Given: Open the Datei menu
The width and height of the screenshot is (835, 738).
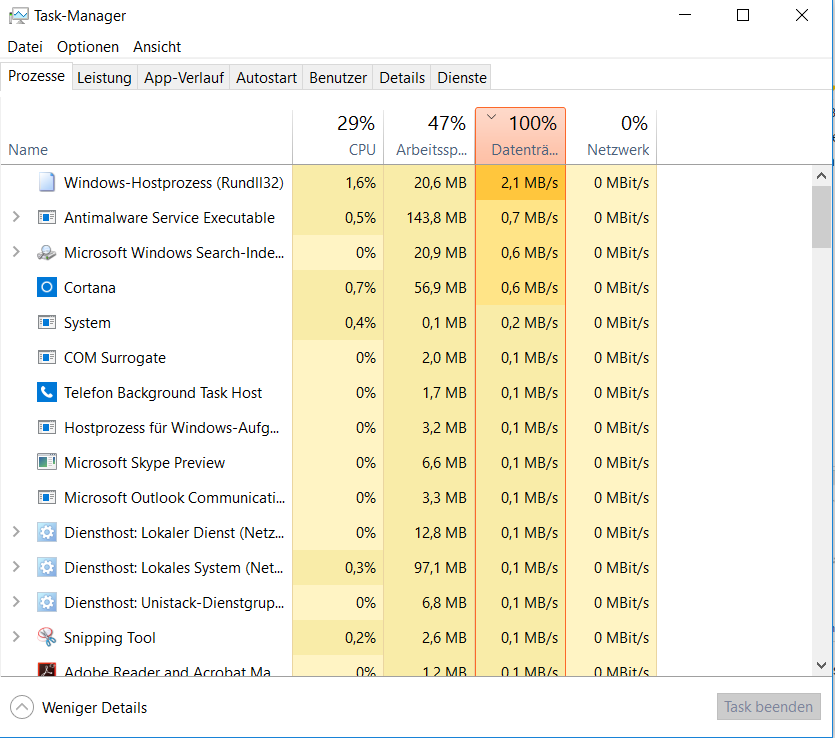Looking at the screenshot, I should pyautogui.click(x=25, y=47).
